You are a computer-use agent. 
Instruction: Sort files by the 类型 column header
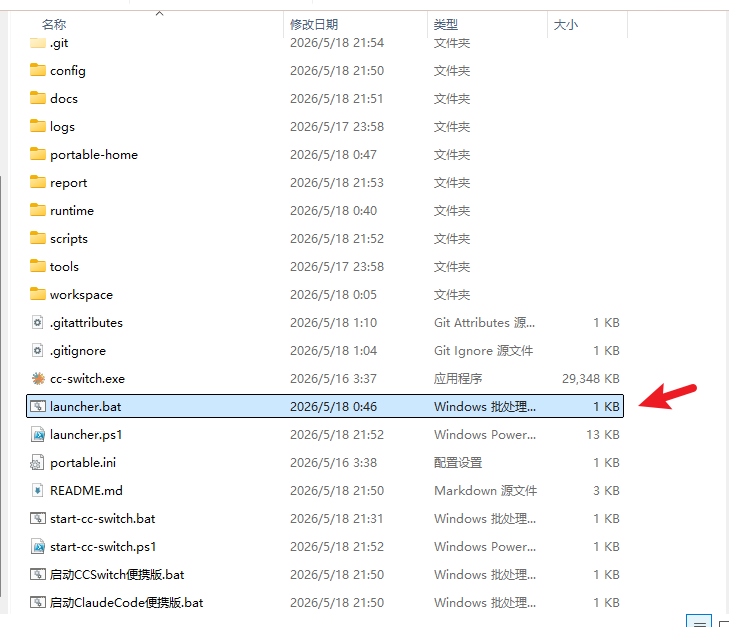coord(446,24)
